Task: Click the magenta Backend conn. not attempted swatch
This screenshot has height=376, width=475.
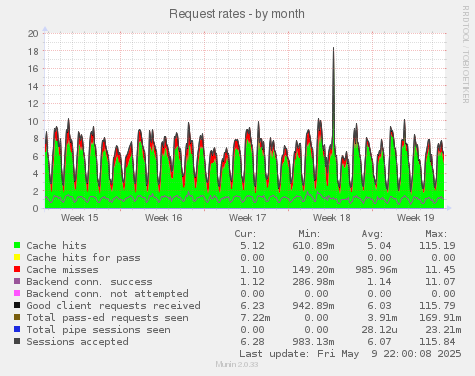Action: click(x=17, y=293)
